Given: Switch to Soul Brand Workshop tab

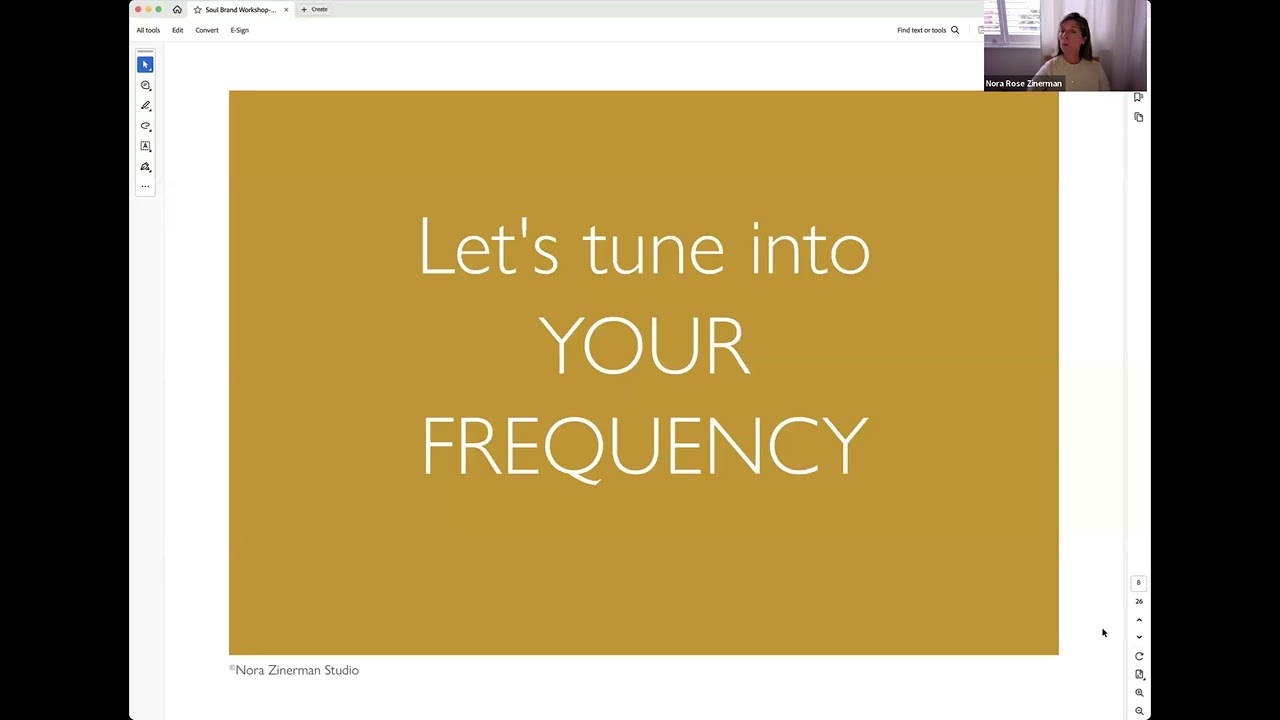Looking at the screenshot, I should pos(240,9).
